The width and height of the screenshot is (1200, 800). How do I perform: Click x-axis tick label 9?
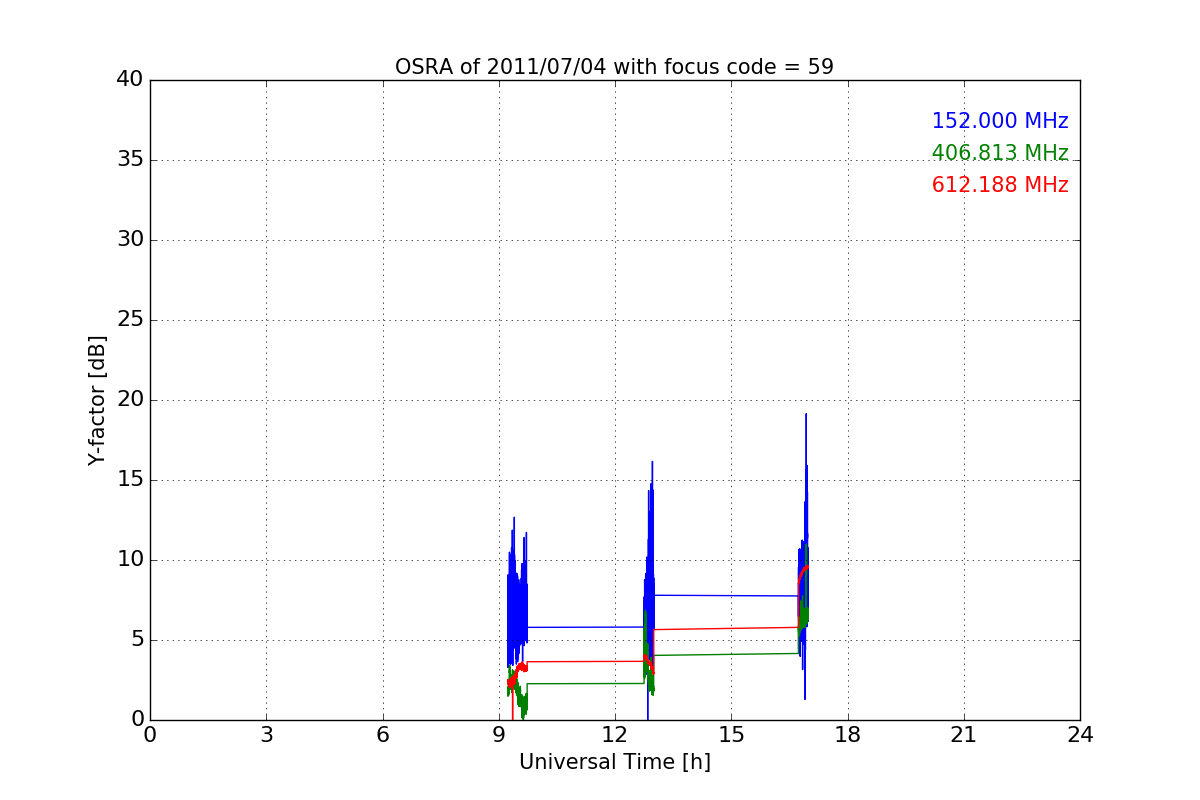coord(499,734)
